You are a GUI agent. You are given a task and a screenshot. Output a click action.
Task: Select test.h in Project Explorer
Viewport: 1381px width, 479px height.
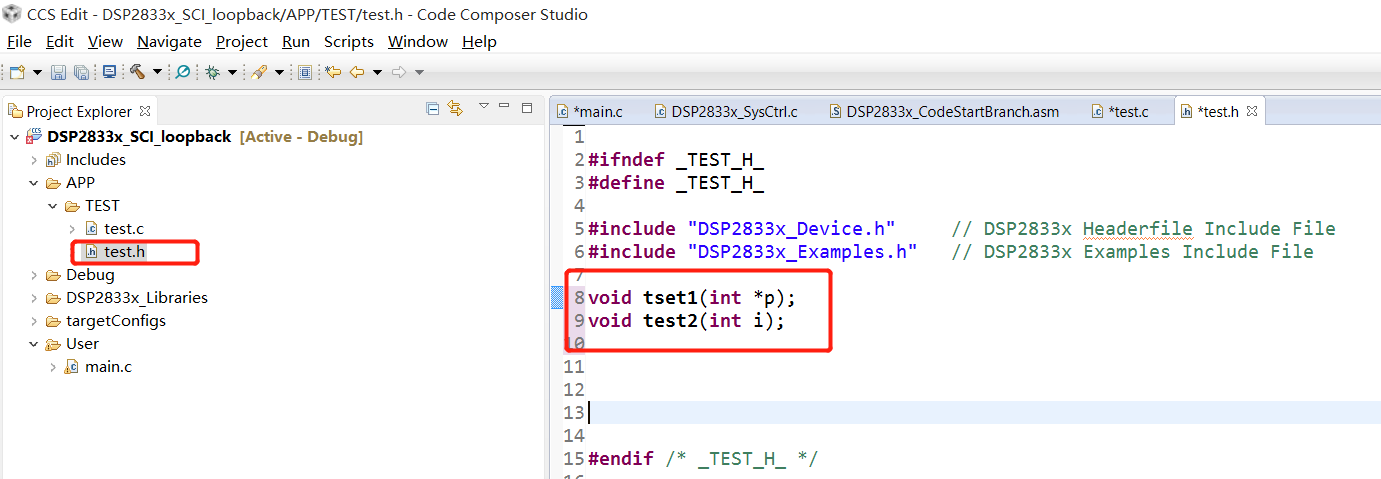pyautogui.click(x=124, y=251)
